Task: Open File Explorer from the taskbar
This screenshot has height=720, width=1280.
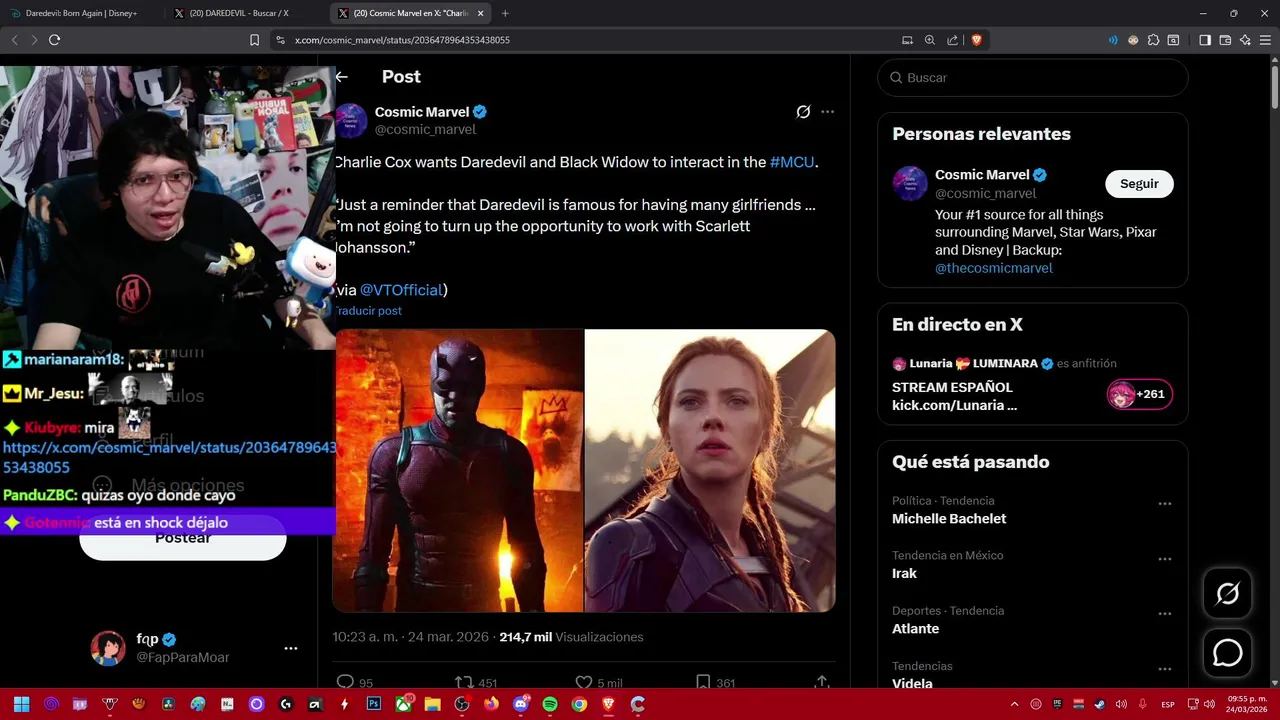Action: pyautogui.click(x=432, y=704)
